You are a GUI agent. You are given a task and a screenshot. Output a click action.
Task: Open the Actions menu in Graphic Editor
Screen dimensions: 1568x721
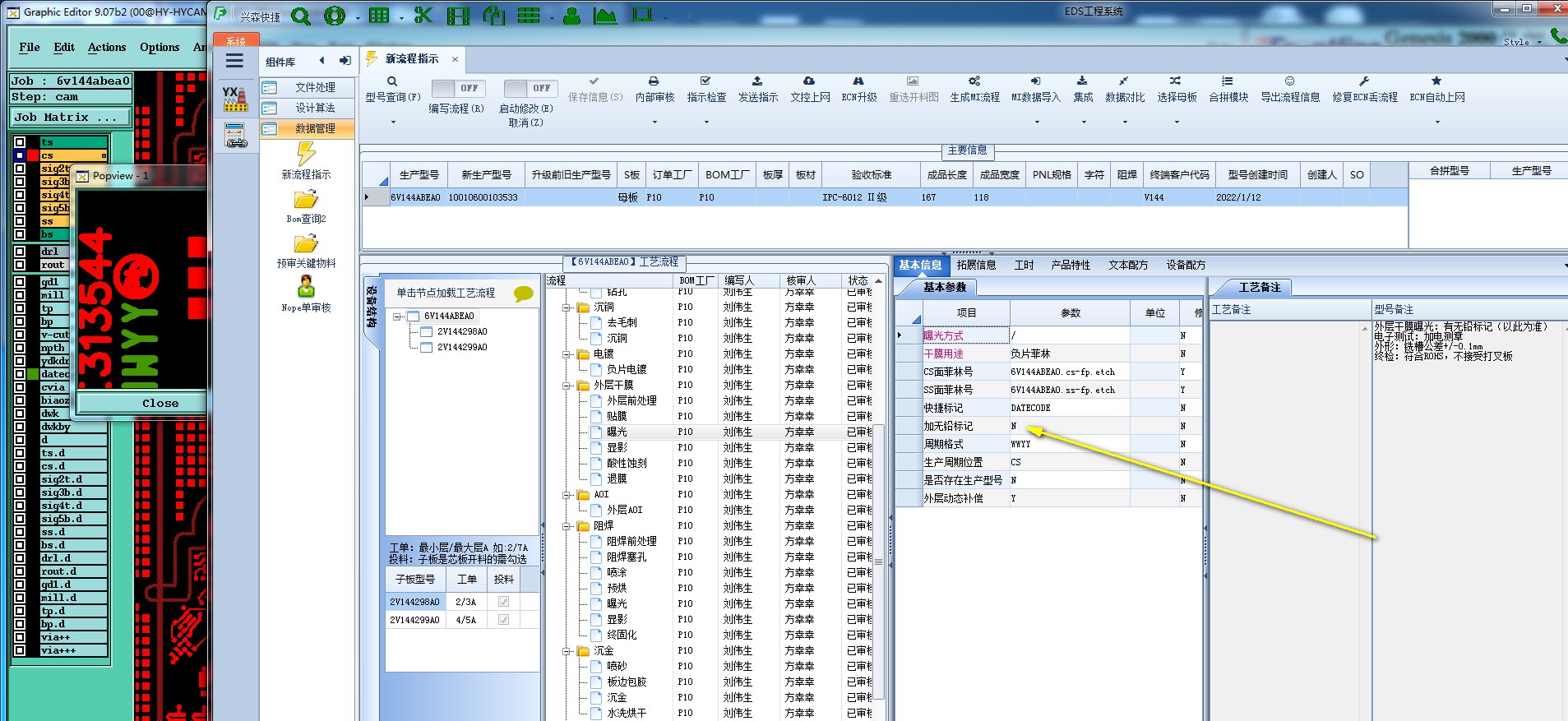click(x=107, y=48)
